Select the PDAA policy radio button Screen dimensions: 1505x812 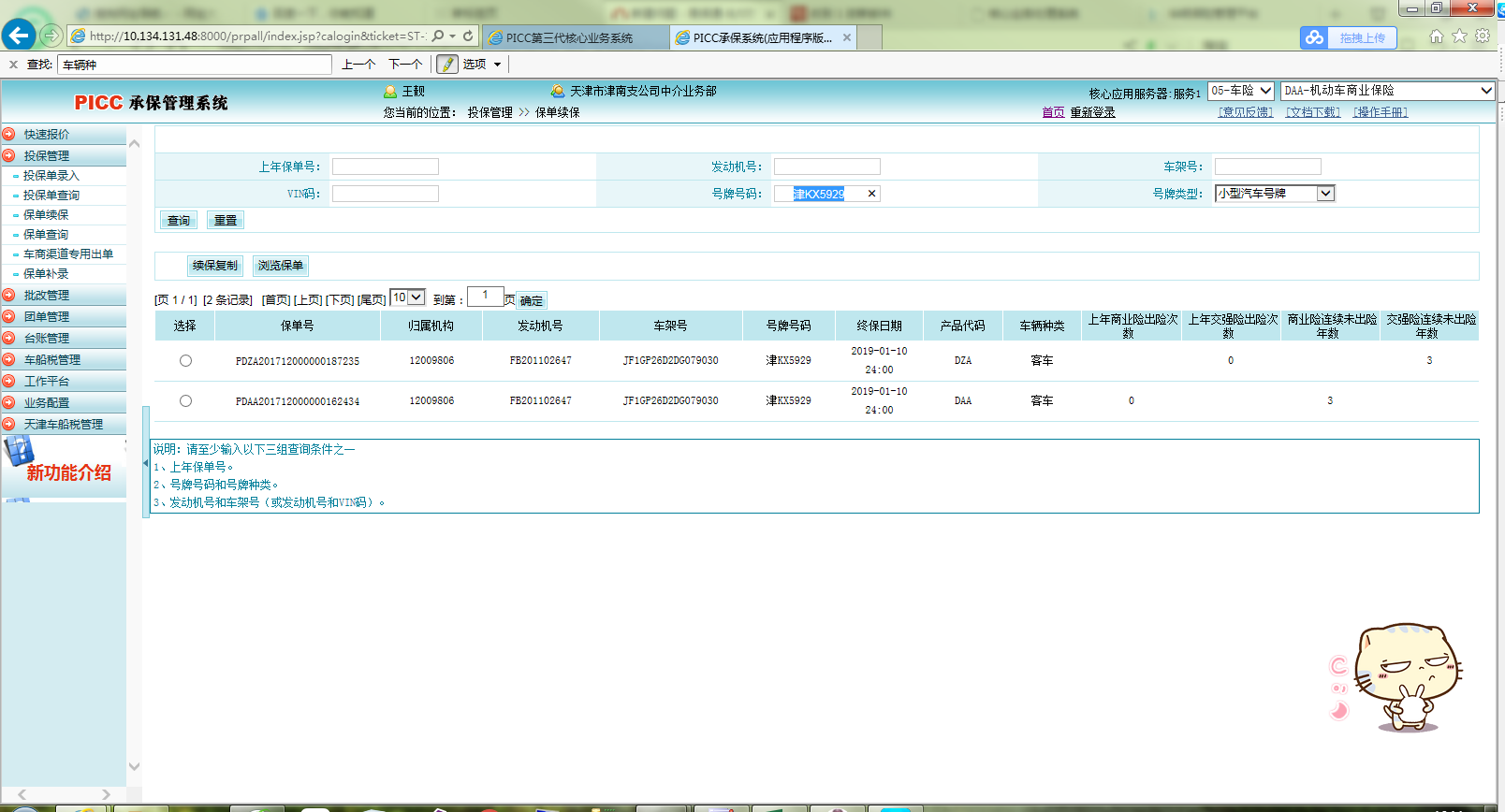tap(185, 400)
